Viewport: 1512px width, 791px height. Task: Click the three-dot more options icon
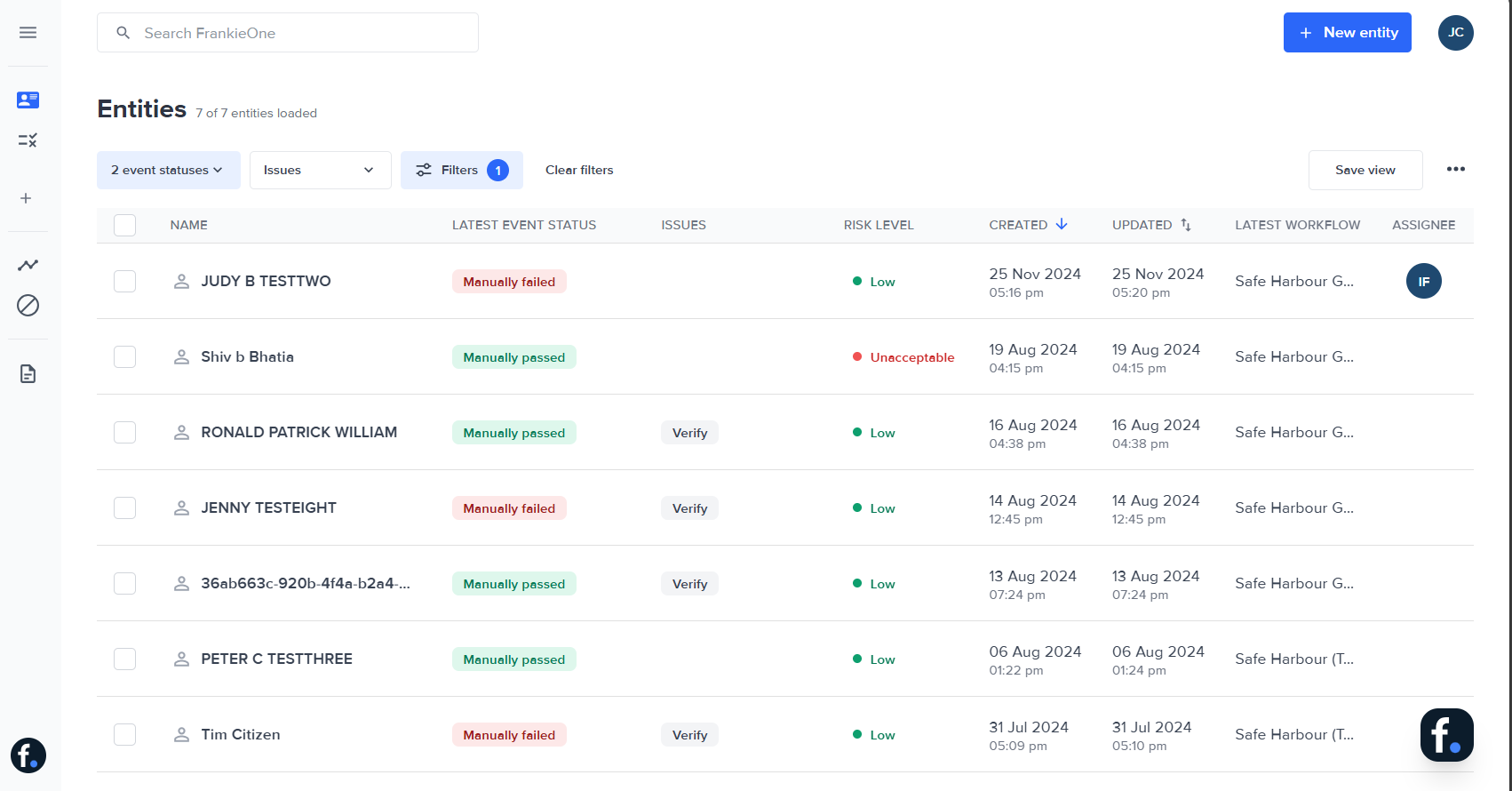(x=1455, y=170)
